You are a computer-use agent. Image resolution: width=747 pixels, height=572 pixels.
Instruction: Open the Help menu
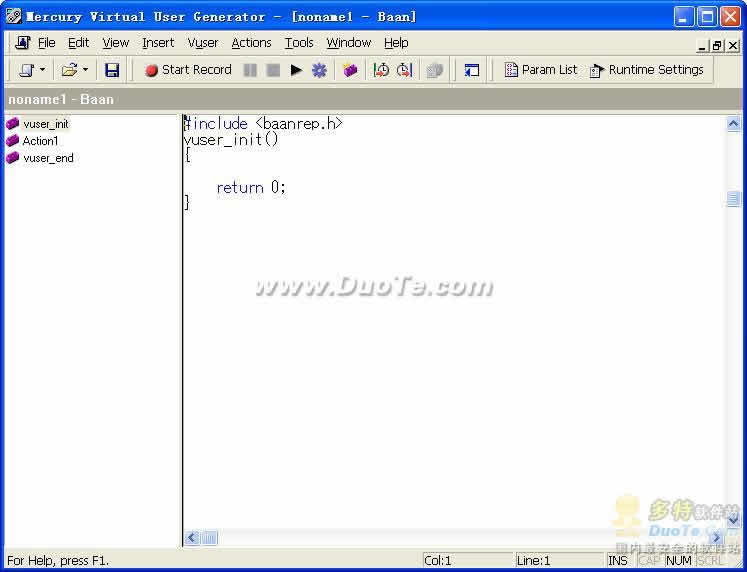396,43
